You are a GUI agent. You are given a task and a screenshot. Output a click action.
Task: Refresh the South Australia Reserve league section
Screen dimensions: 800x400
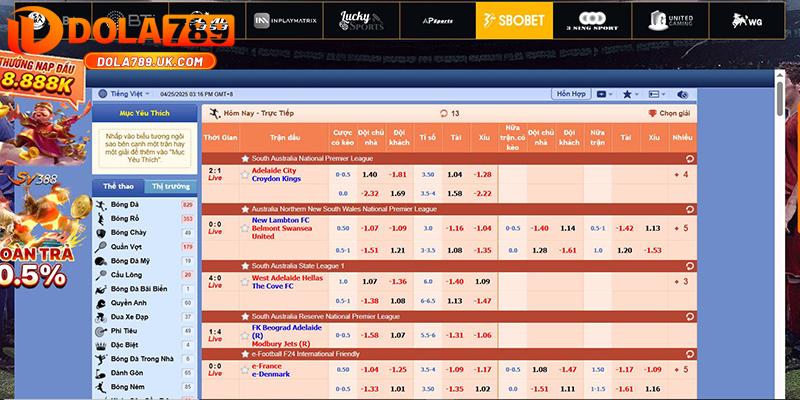pyautogui.click(x=690, y=316)
